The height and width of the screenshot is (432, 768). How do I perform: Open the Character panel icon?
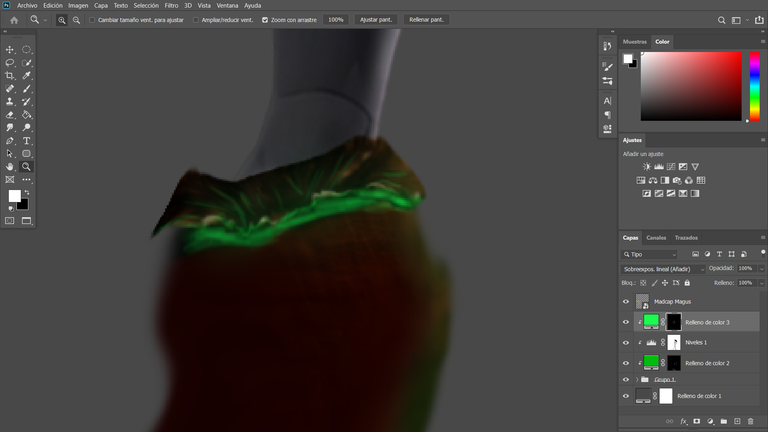click(607, 101)
